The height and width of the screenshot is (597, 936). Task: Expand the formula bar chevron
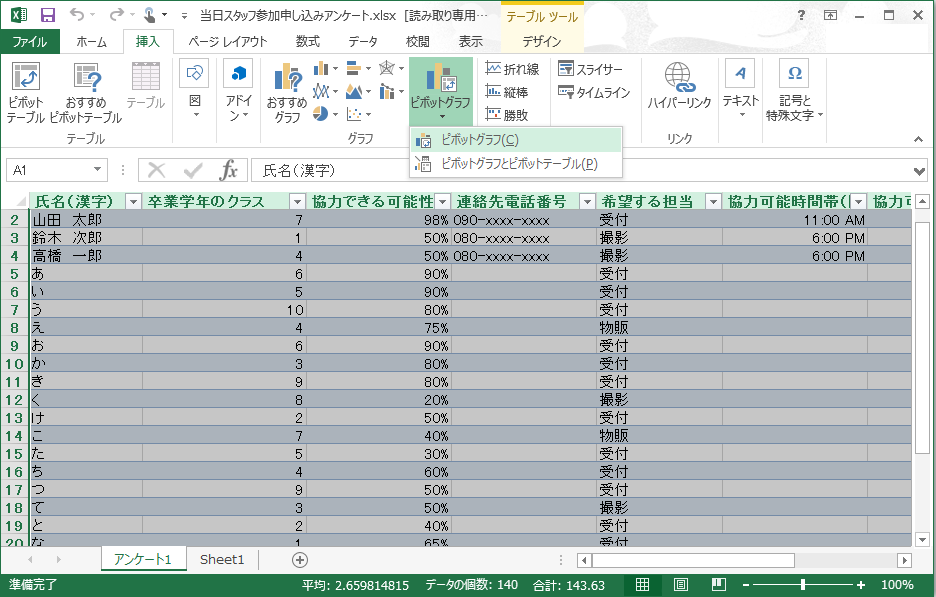919,171
